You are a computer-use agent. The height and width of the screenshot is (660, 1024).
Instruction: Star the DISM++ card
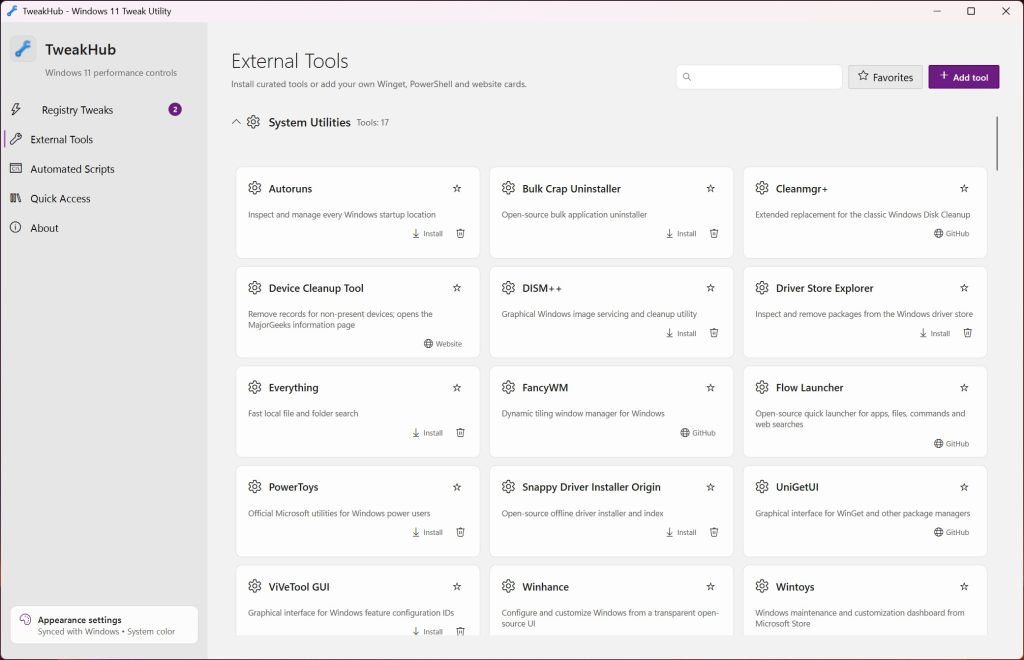[711, 288]
